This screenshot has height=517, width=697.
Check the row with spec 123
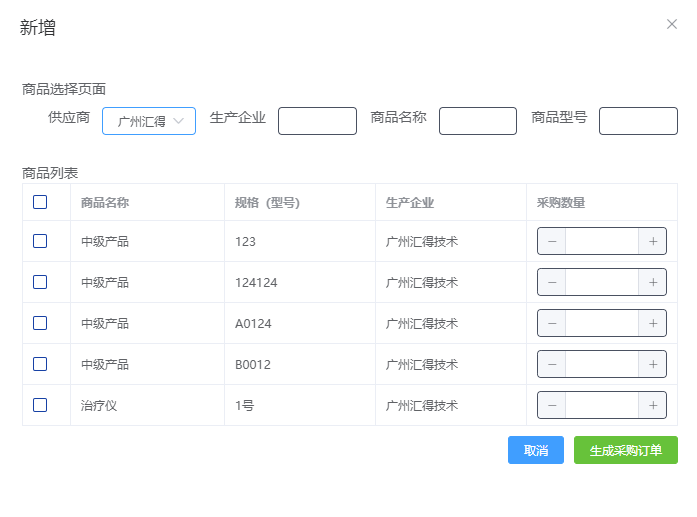[40, 241]
